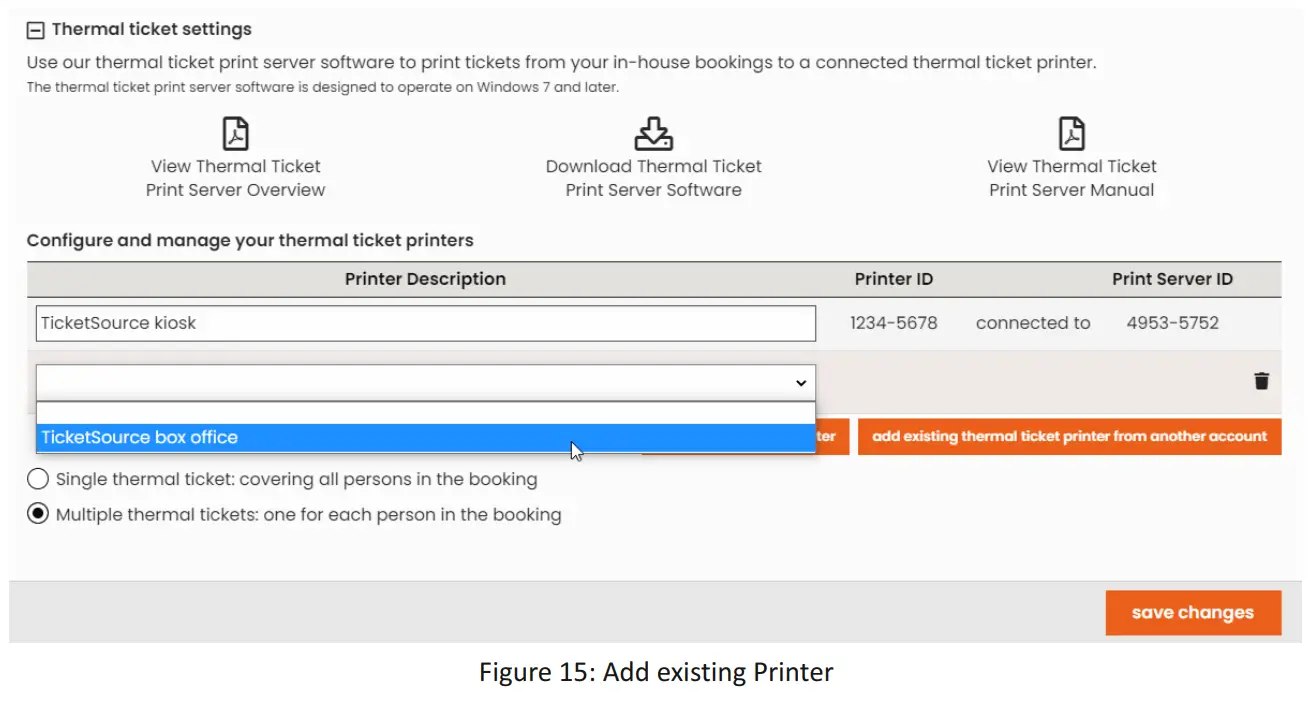Screen dimensions: 1310x709
Task: Click the Printer Description column header
Action: tap(425, 279)
